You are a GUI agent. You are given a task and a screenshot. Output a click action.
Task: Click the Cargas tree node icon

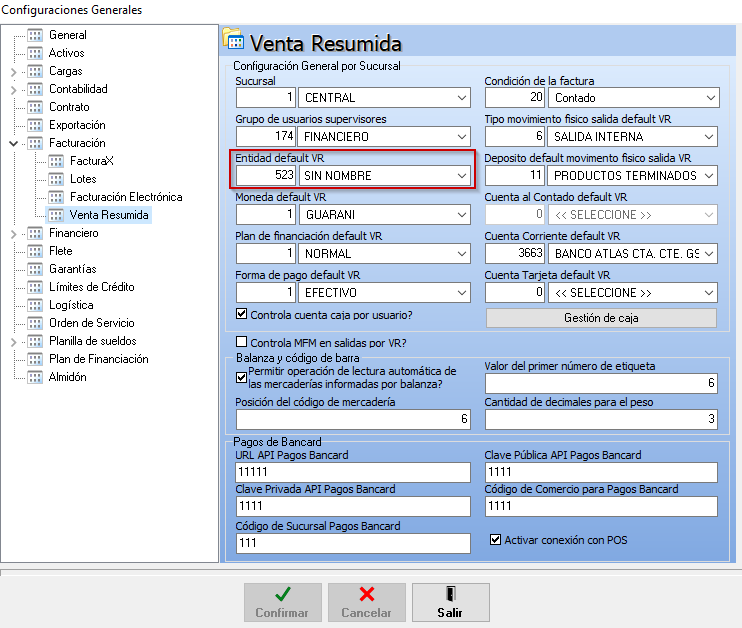coord(35,71)
